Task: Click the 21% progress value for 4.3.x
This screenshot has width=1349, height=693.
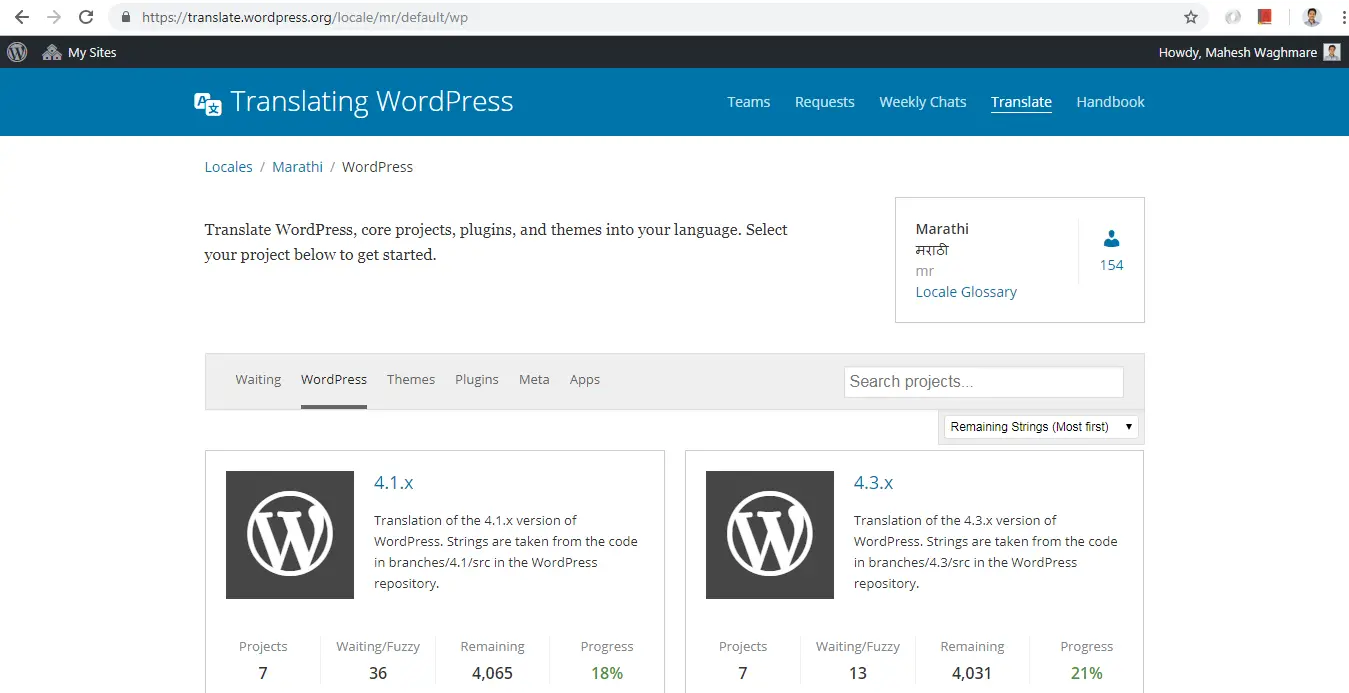Action: (1087, 673)
